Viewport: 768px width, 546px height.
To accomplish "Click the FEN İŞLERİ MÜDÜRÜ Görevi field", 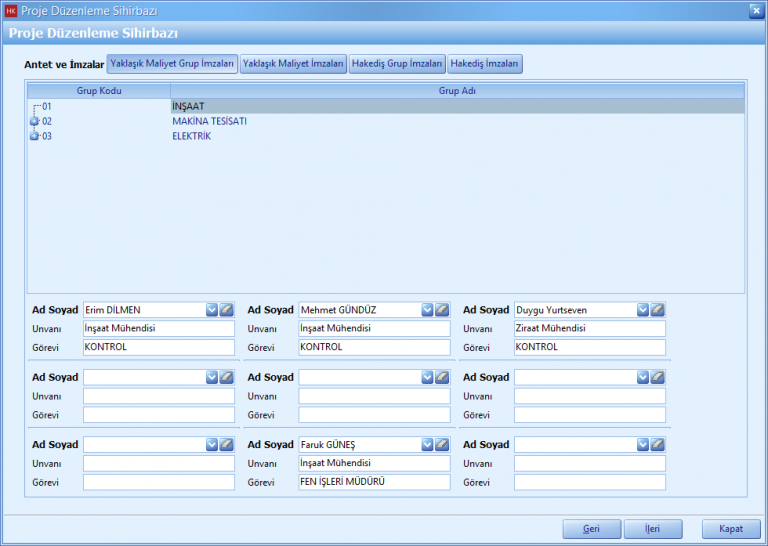I will click(374, 482).
